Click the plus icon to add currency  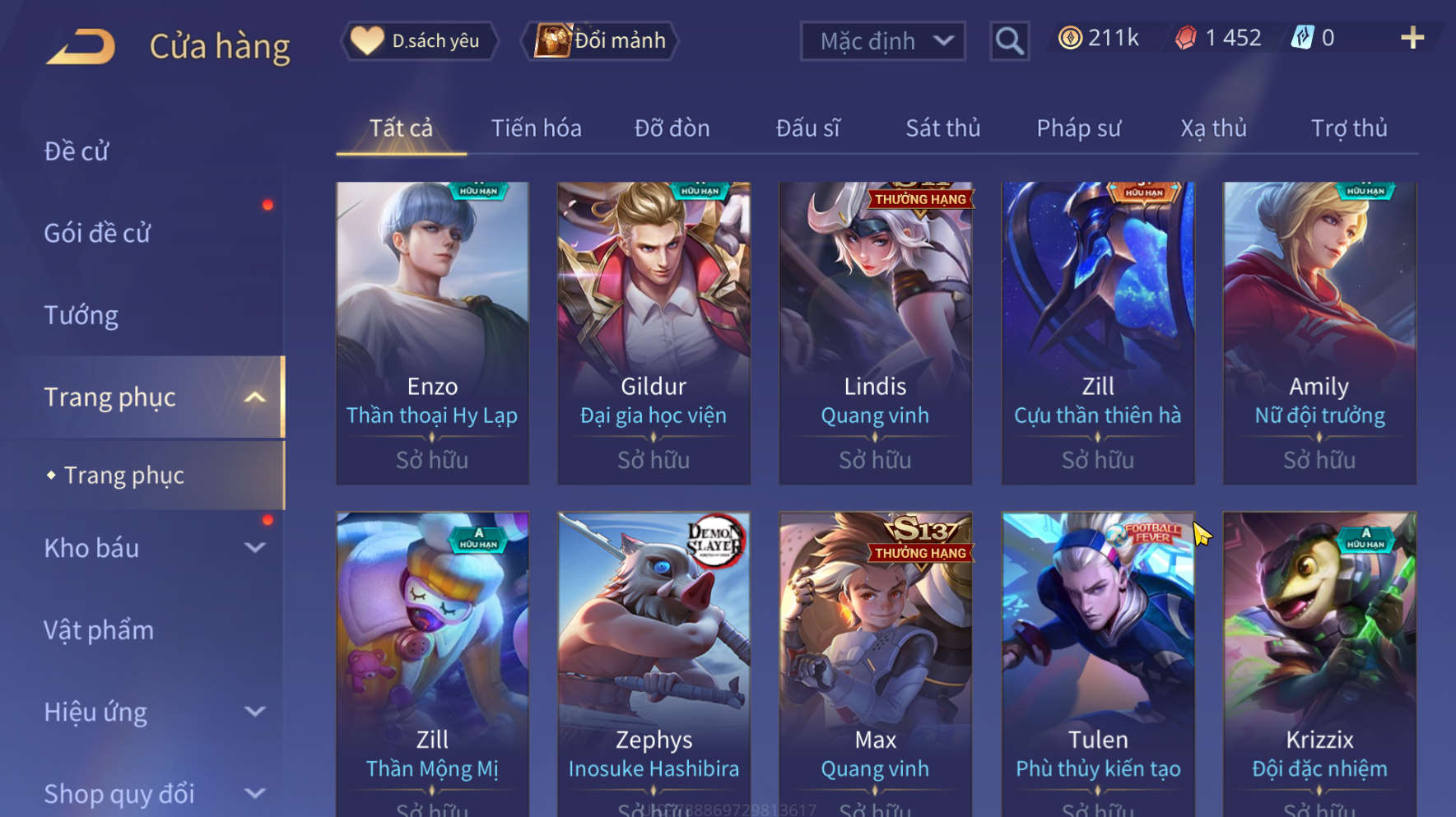[1412, 38]
